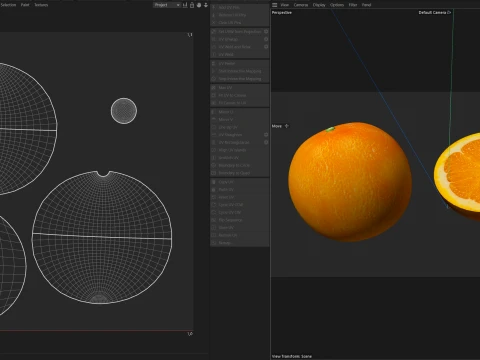
Task: Select the large notched circular UV island
Action: (102, 237)
